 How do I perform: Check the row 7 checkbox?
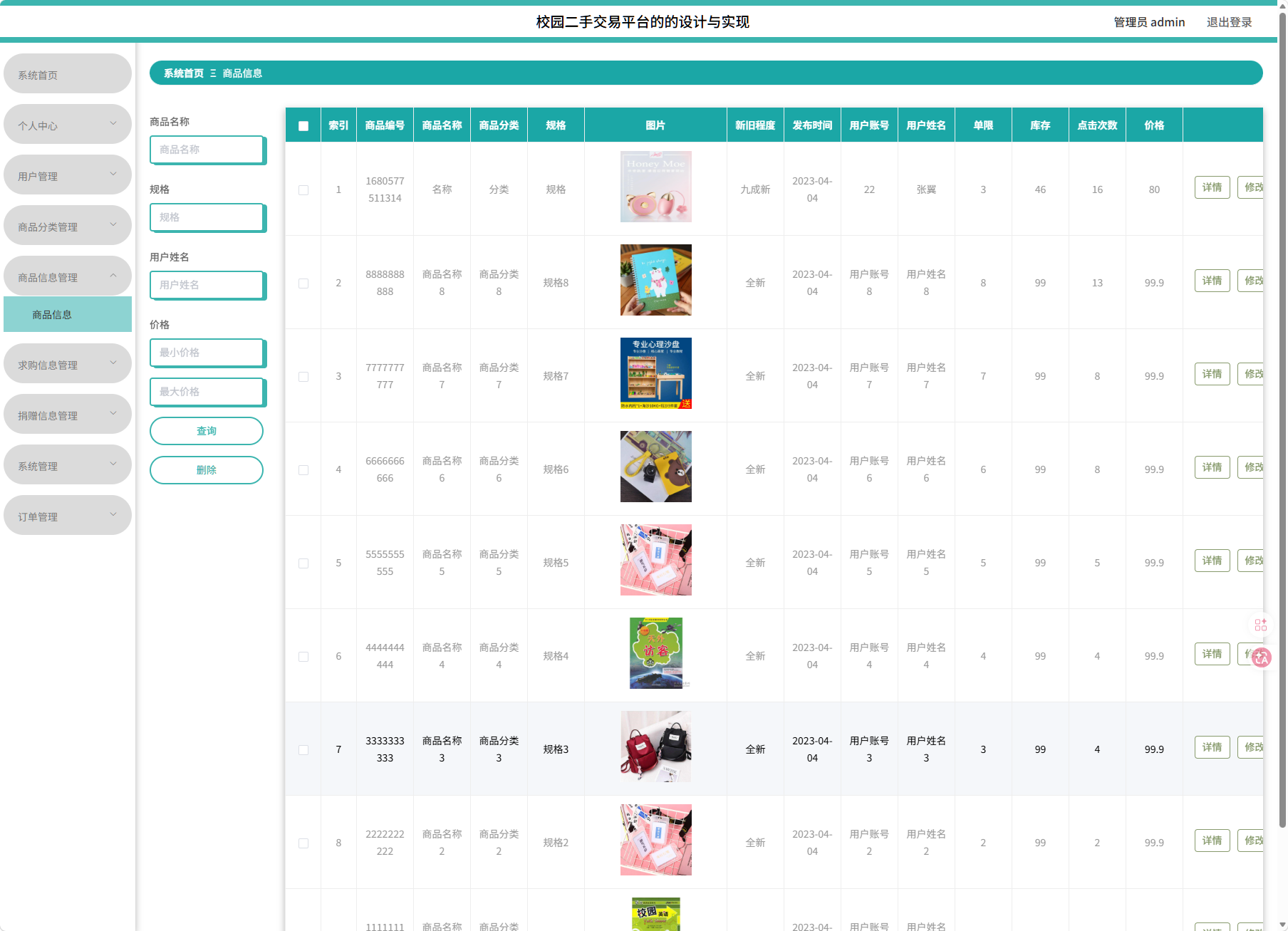pos(303,750)
